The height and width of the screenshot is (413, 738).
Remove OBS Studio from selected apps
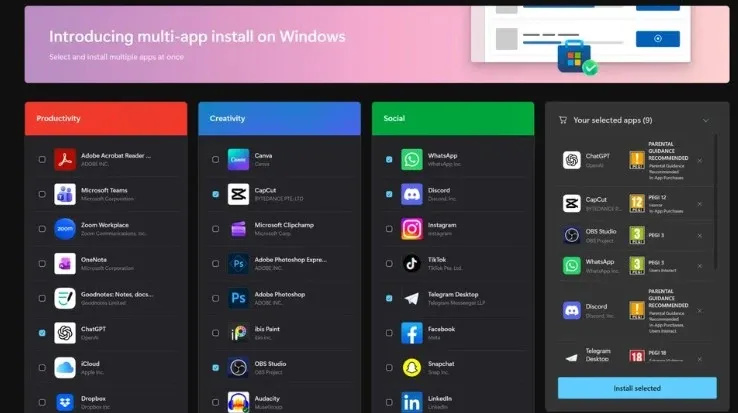pos(700,235)
